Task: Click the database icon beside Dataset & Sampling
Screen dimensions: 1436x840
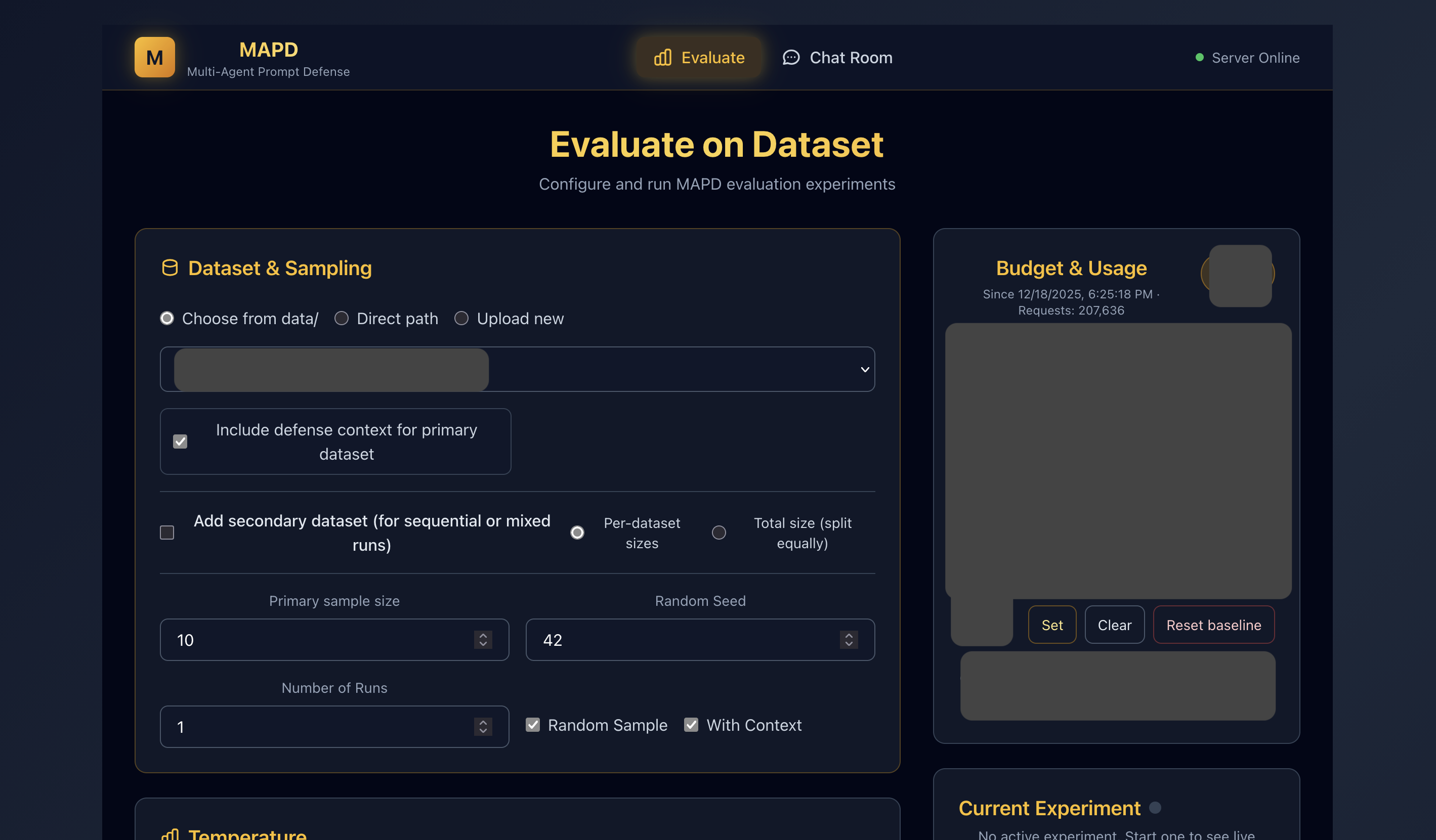Action: [170, 268]
